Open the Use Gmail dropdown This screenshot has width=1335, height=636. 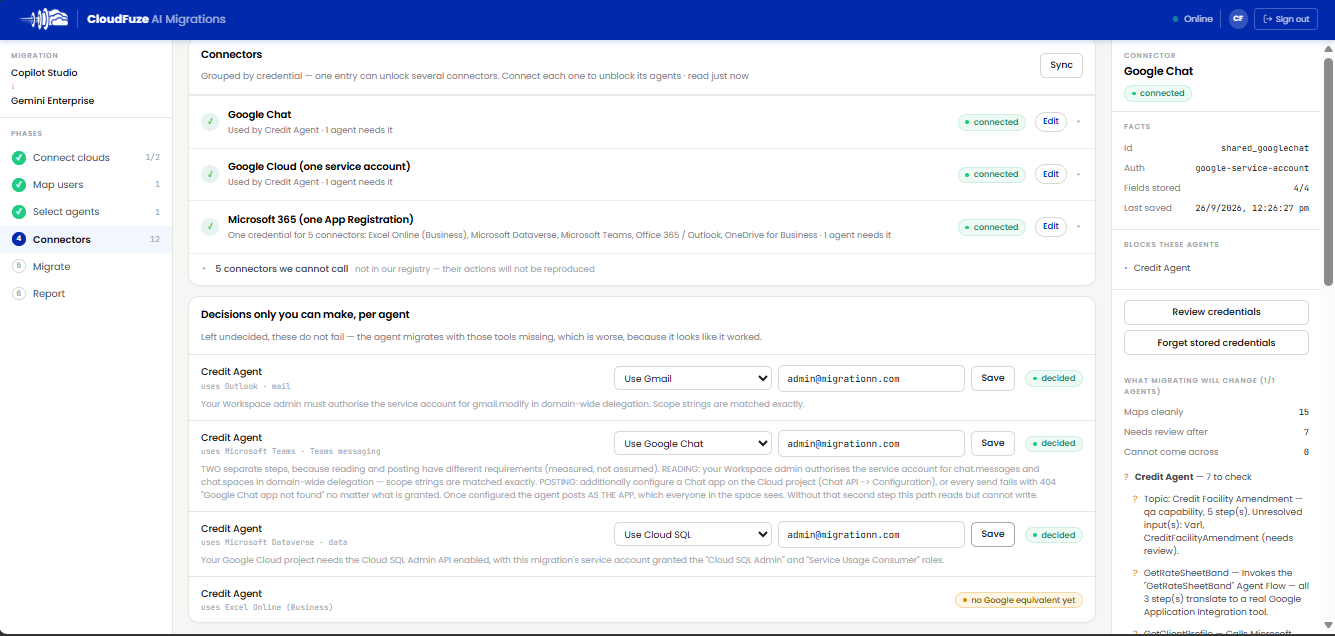pos(693,378)
